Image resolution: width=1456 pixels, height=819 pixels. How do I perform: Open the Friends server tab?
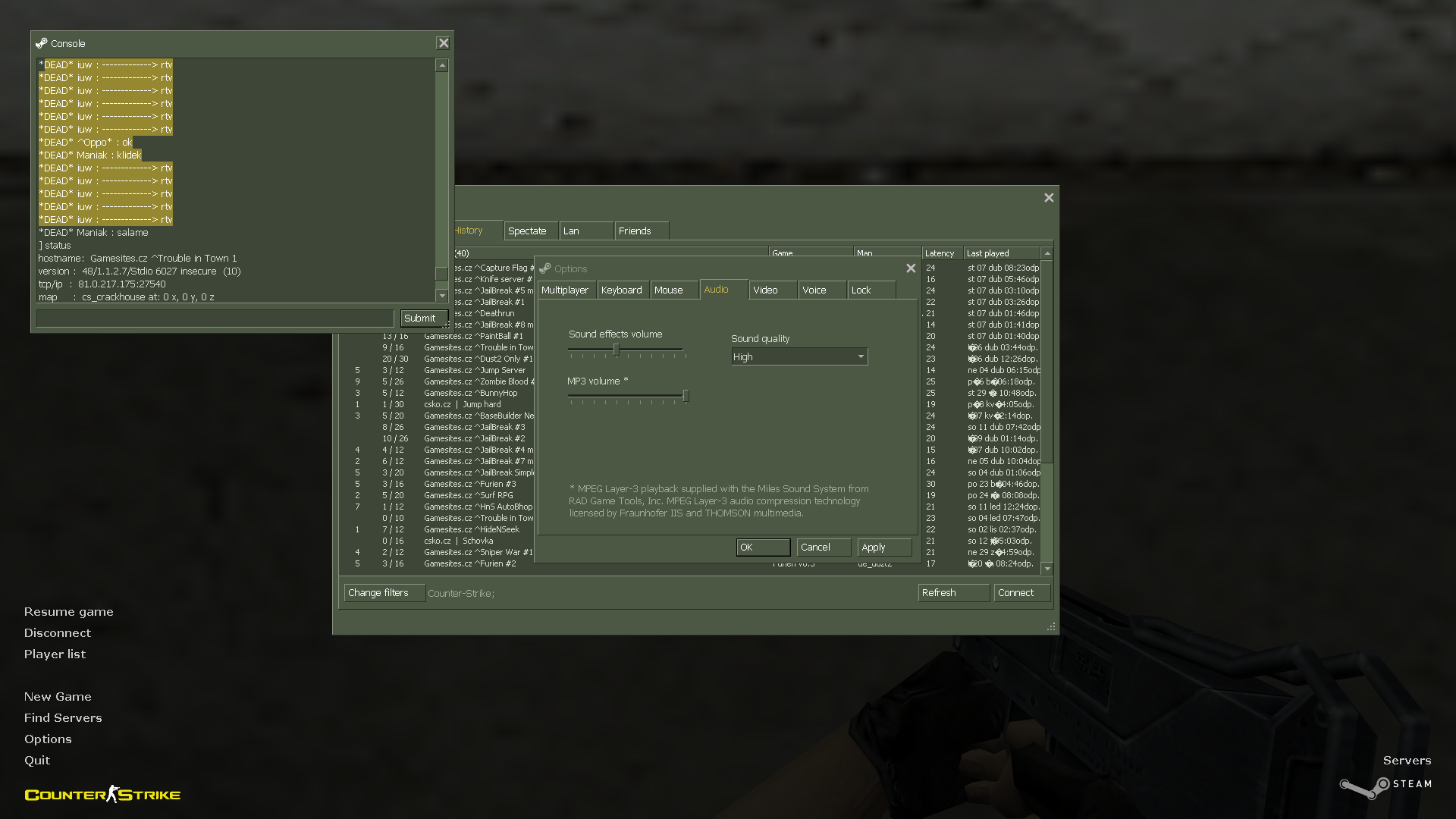point(635,231)
